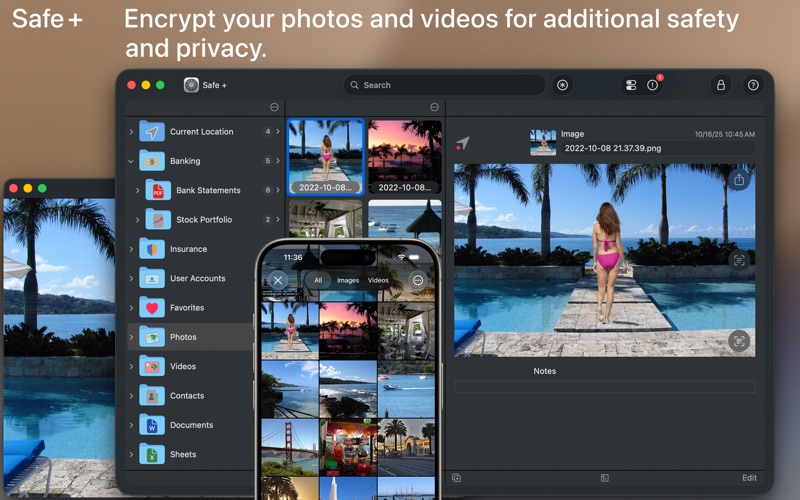Open the Safe + app icon in title bar
This screenshot has width=800, height=500.
(191, 85)
